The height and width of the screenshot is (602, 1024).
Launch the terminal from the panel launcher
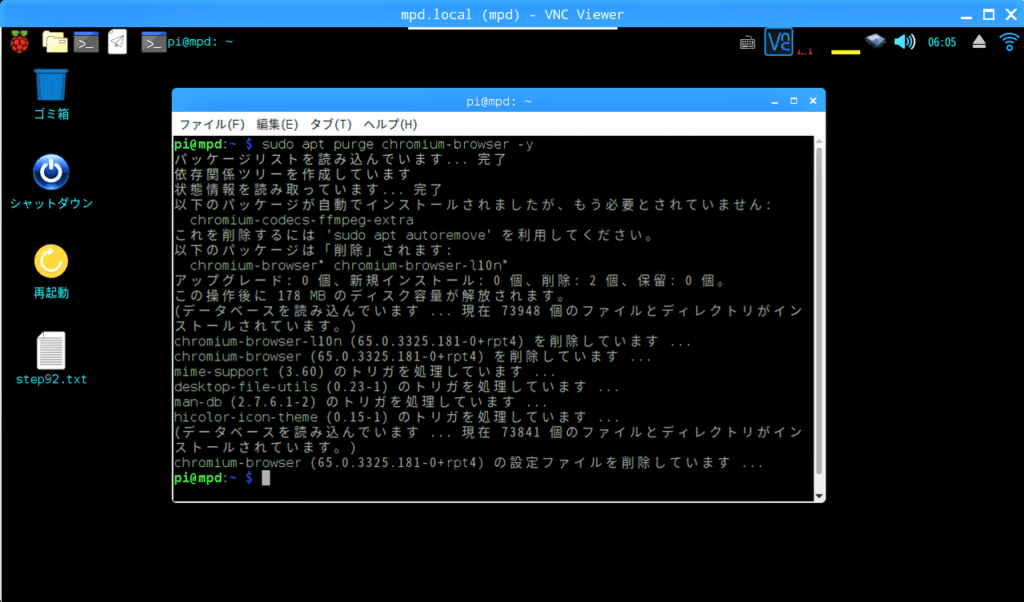[86, 42]
